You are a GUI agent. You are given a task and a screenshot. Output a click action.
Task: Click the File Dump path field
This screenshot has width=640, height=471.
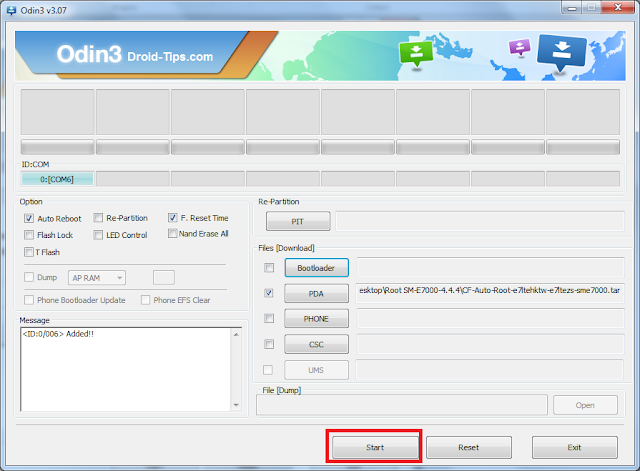[402, 405]
